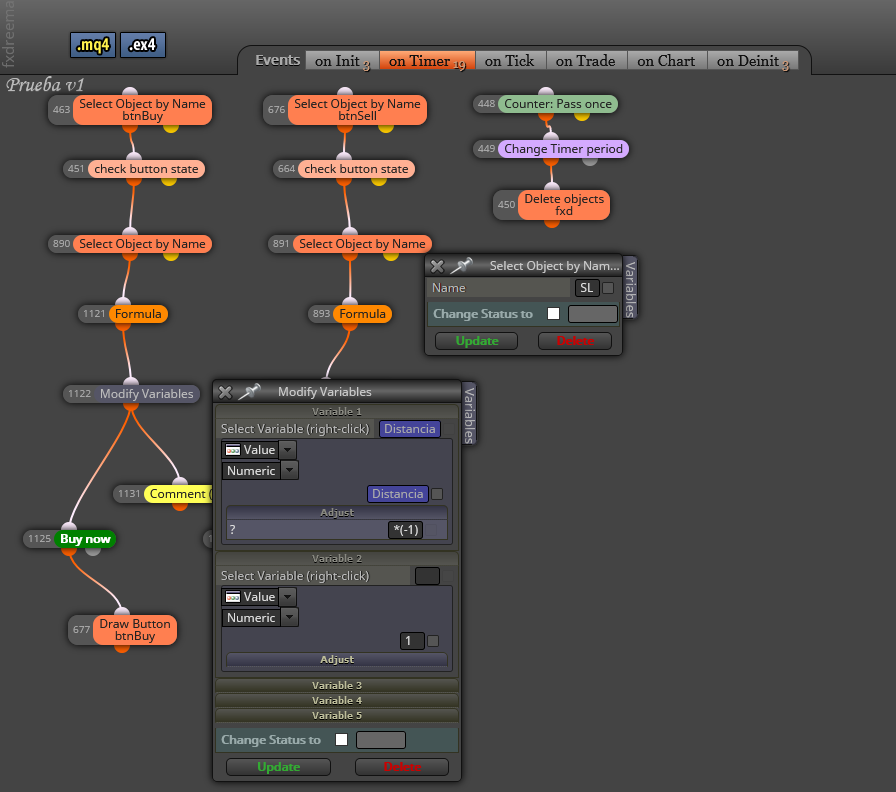Switch to the on Init events tab
This screenshot has width=896, height=792.
pos(342,61)
